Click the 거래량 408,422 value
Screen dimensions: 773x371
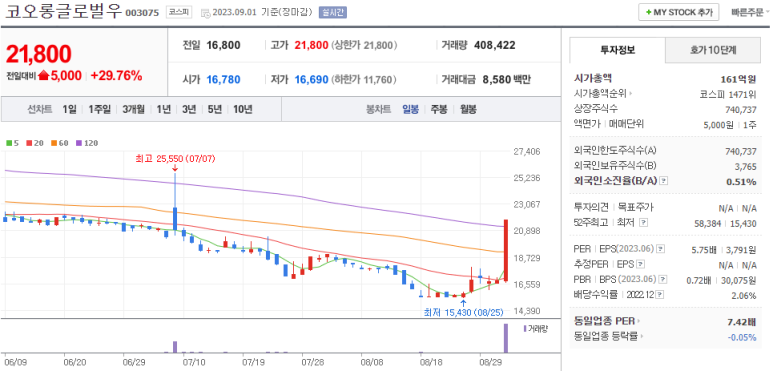pos(494,45)
